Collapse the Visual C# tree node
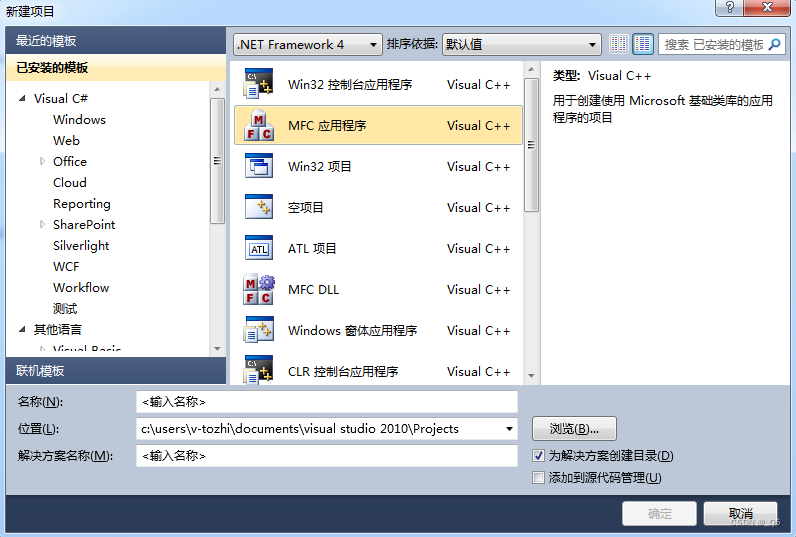Image resolution: width=796 pixels, height=537 pixels. (x=22, y=98)
